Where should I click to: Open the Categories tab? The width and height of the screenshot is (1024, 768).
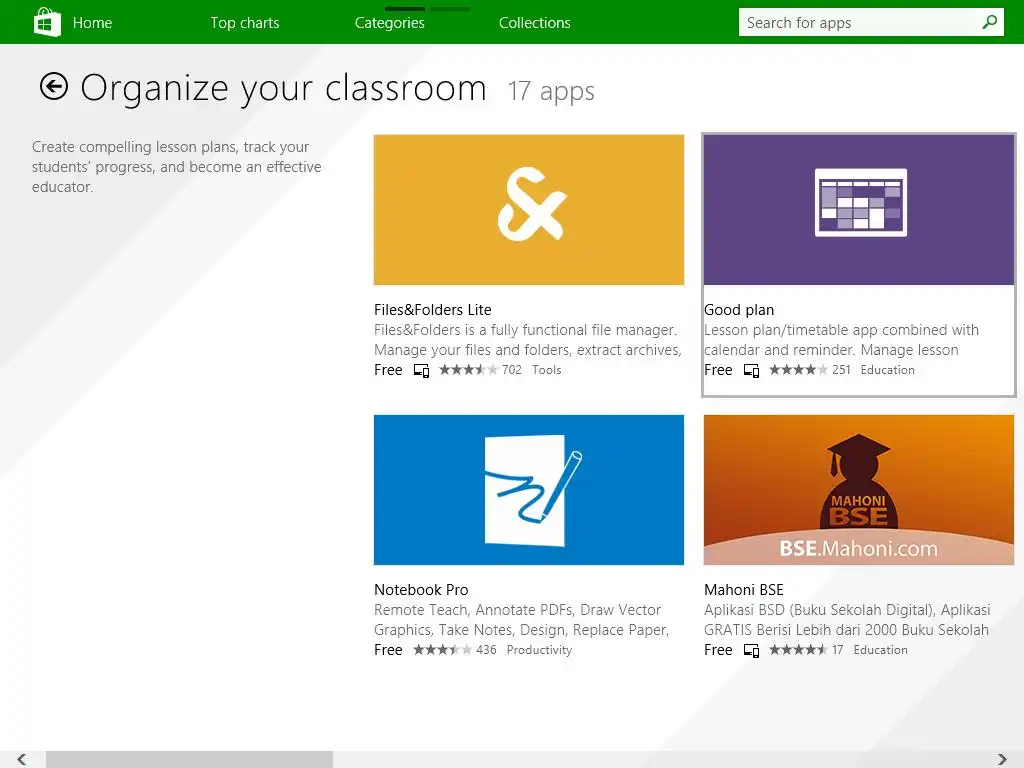click(x=389, y=23)
